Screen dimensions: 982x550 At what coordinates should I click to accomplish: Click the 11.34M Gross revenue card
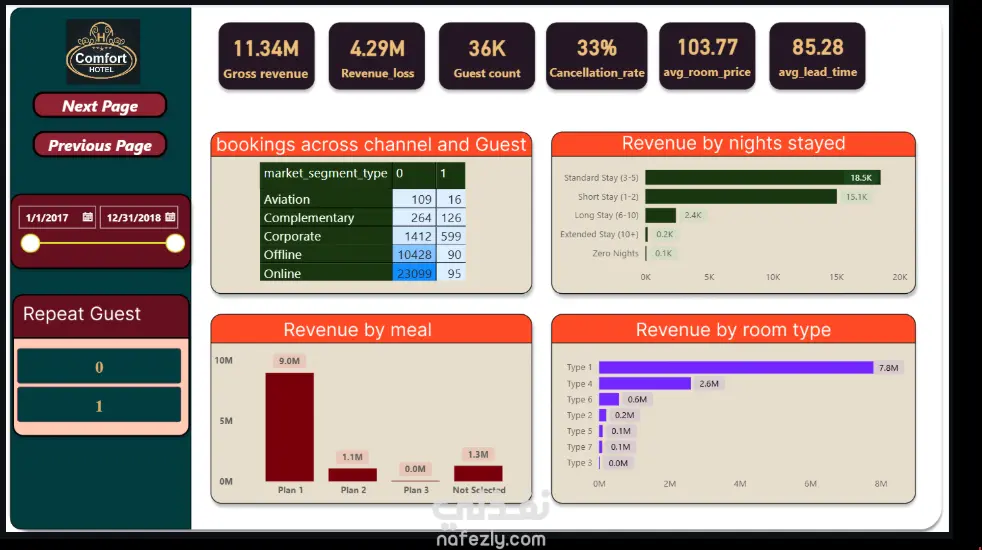pyautogui.click(x=266, y=56)
